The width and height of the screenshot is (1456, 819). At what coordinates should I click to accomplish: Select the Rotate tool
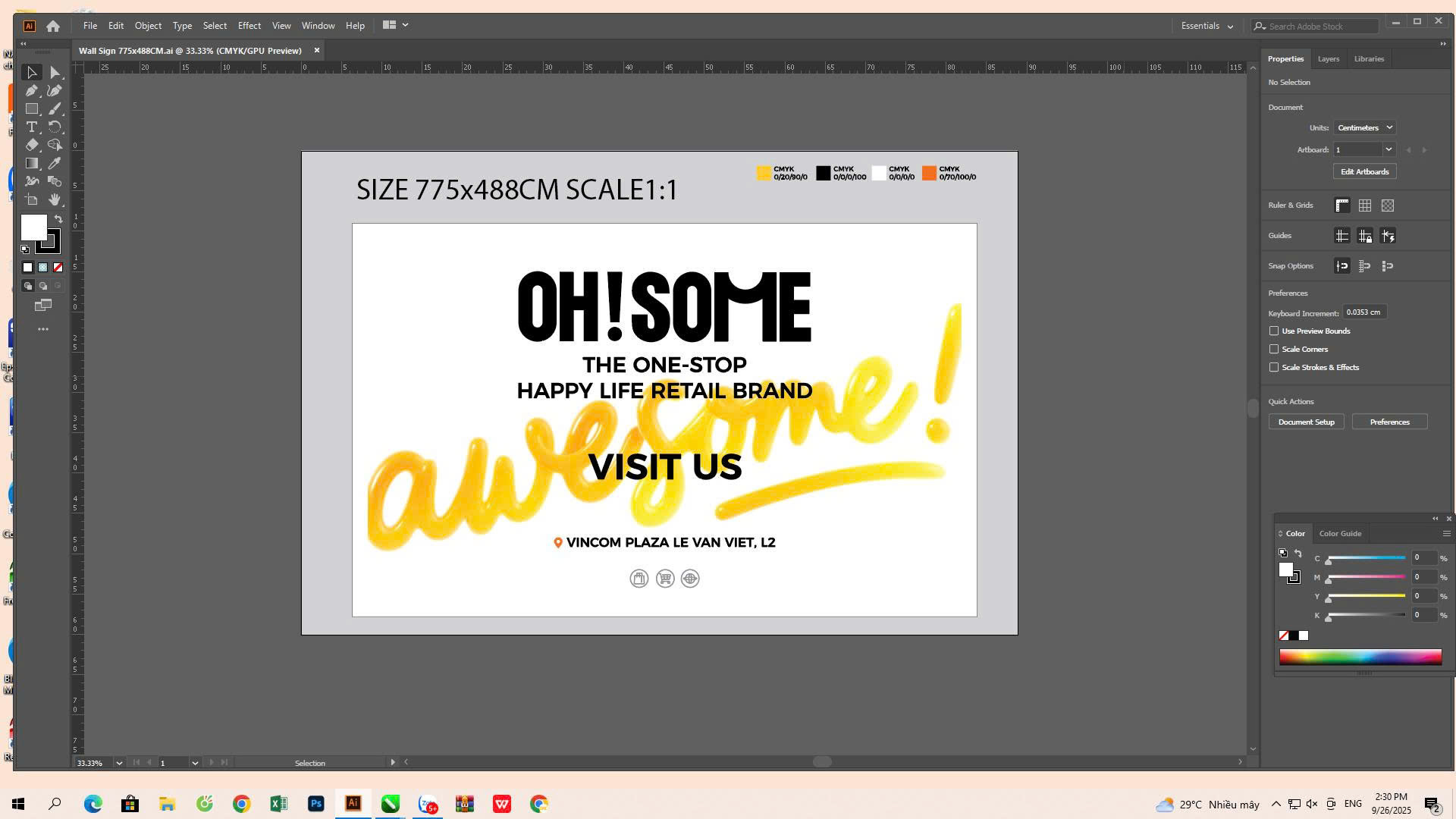pyautogui.click(x=55, y=127)
